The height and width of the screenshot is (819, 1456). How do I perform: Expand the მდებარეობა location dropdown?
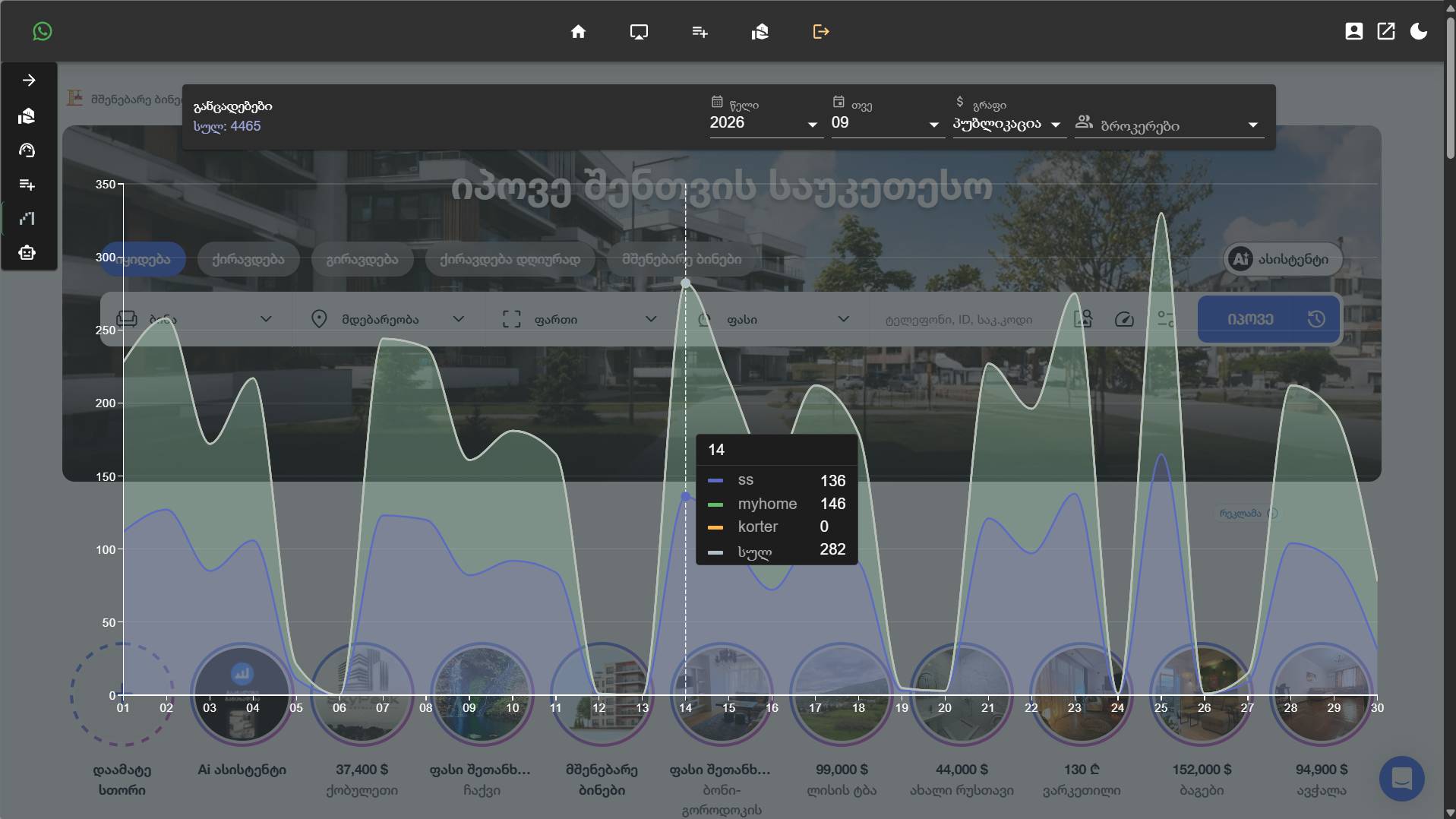(388, 319)
